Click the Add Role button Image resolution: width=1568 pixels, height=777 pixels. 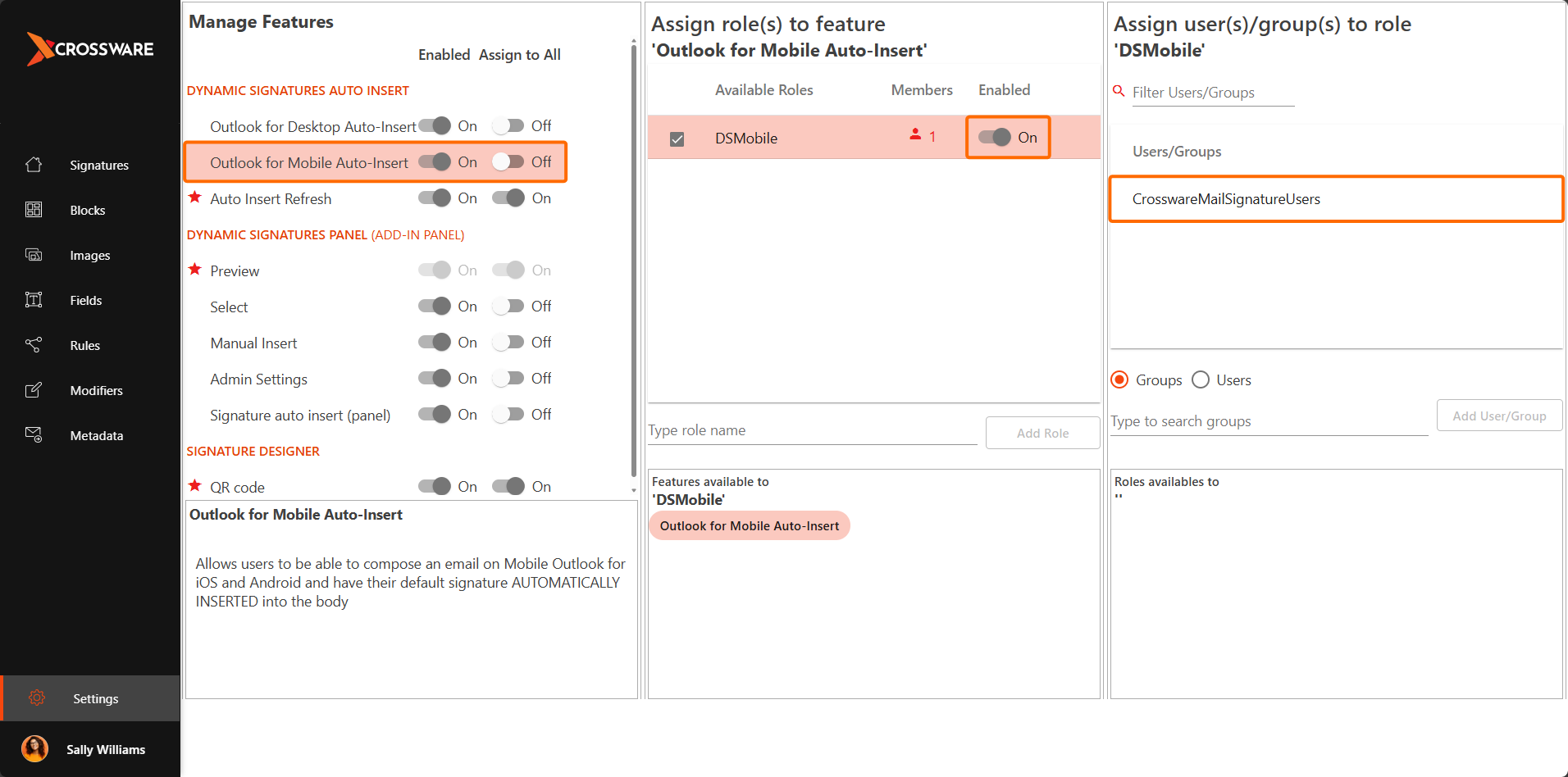pos(1042,432)
